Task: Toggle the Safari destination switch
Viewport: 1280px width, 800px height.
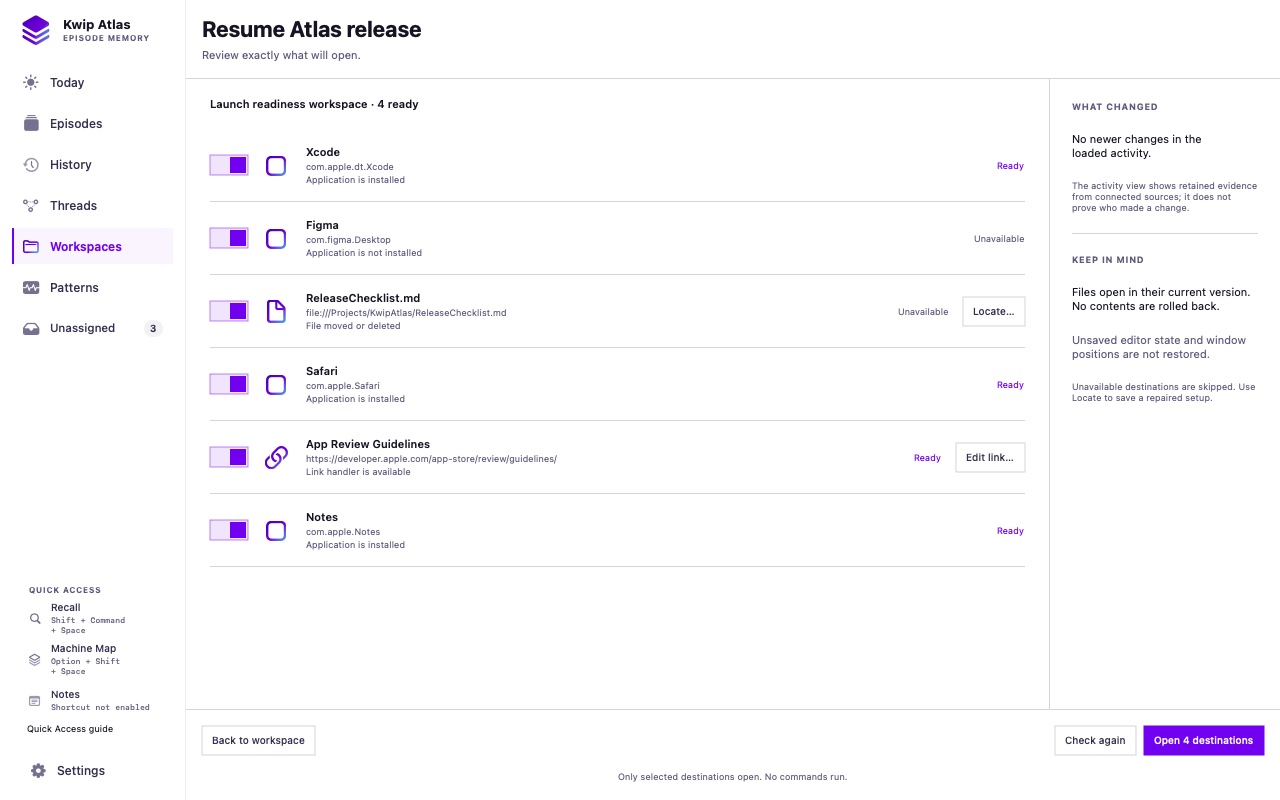Action: click(x=229, y=384)
